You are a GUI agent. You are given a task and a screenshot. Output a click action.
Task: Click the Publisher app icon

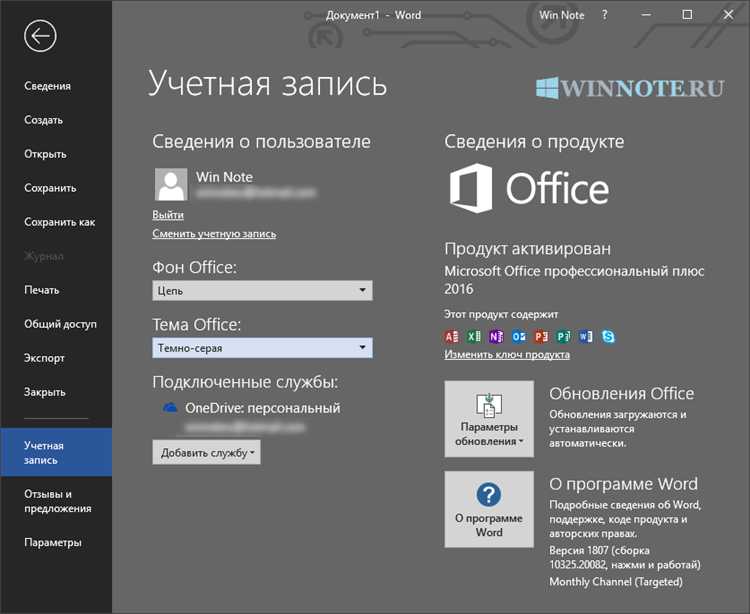pos(563,337)
